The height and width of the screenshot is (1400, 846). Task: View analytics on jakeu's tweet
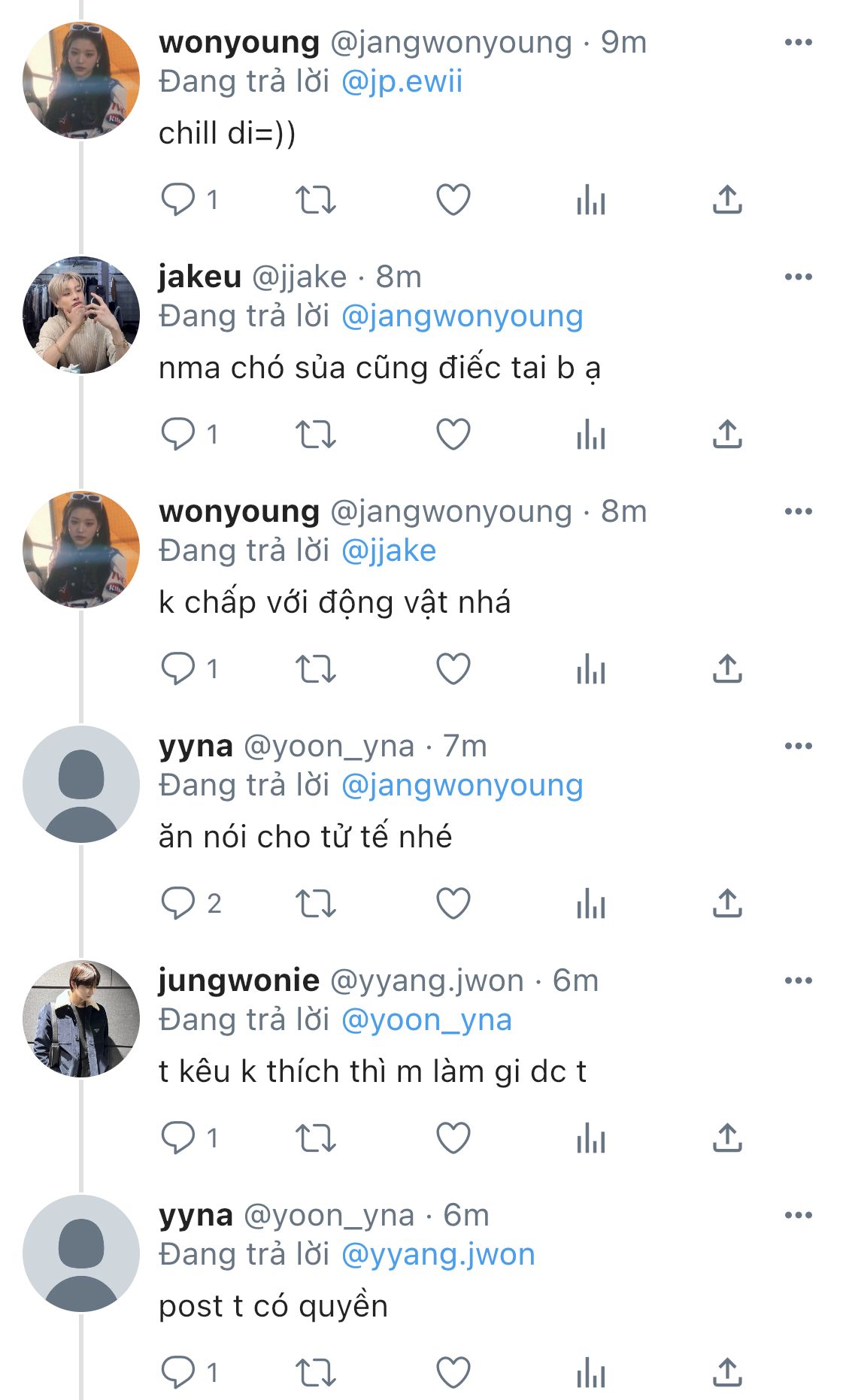pos(591,435)
